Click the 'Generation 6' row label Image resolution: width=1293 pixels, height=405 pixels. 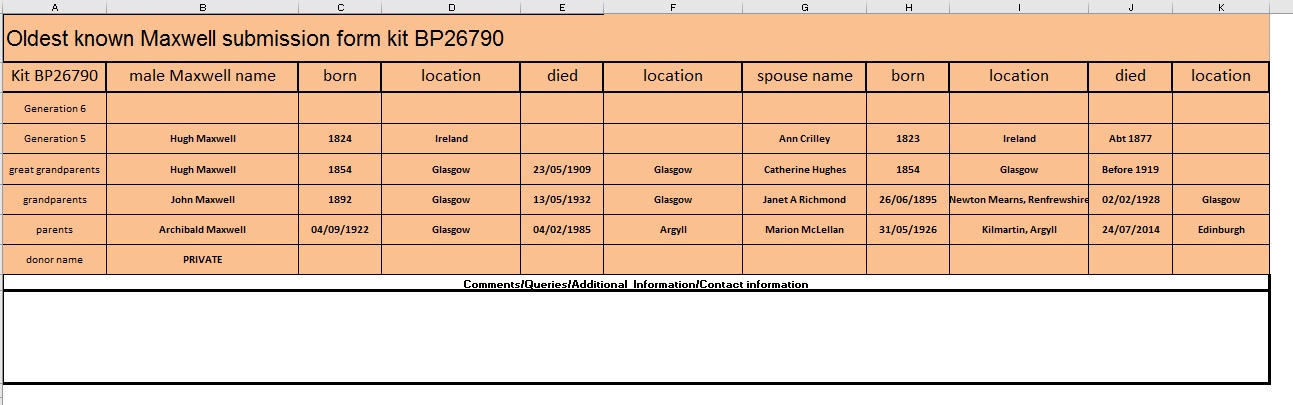(x=55, y=108)
